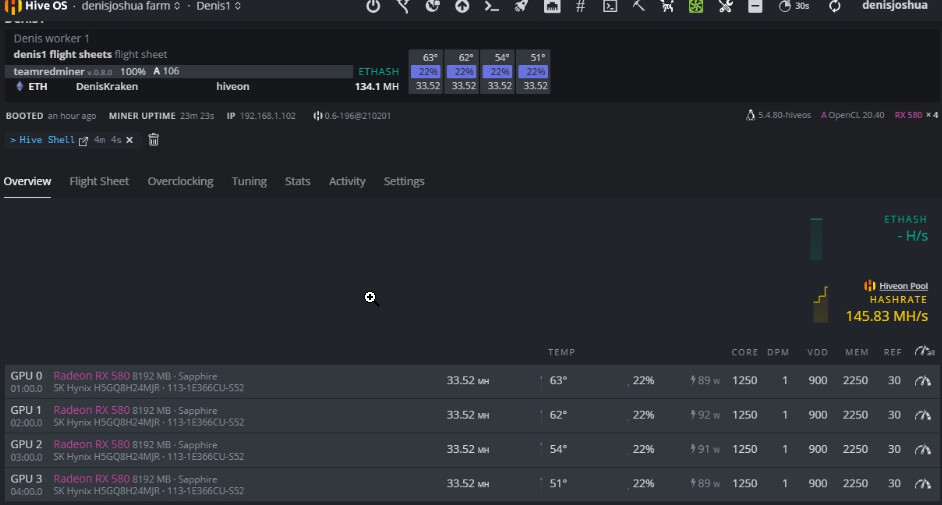Viewport: 942px width, 505px height.
Task: Click the wrench and screwdriver tools icon
Action: 727,6
